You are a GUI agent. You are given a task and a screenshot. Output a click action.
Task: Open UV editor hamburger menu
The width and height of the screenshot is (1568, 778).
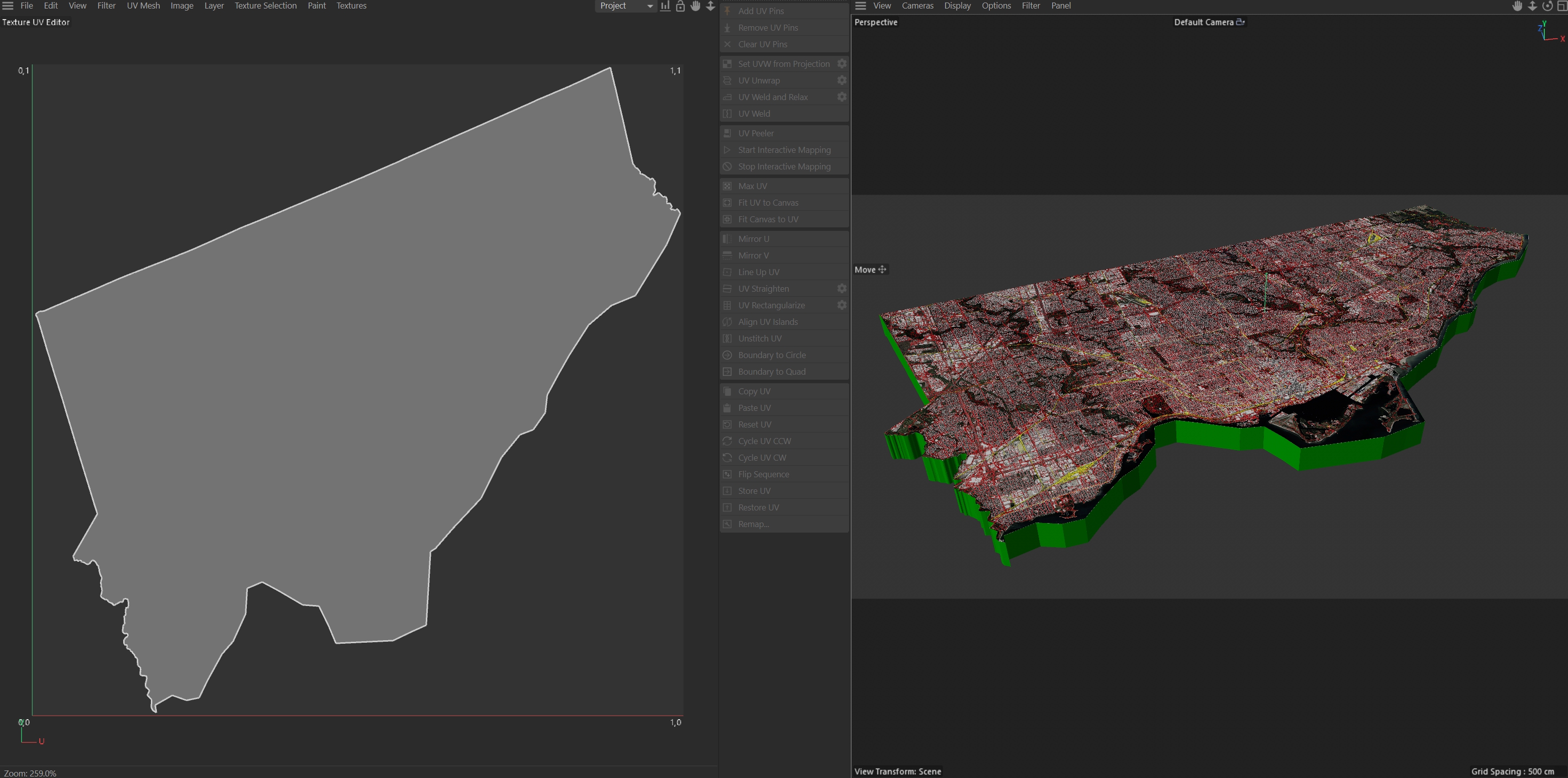pos(8,6)
